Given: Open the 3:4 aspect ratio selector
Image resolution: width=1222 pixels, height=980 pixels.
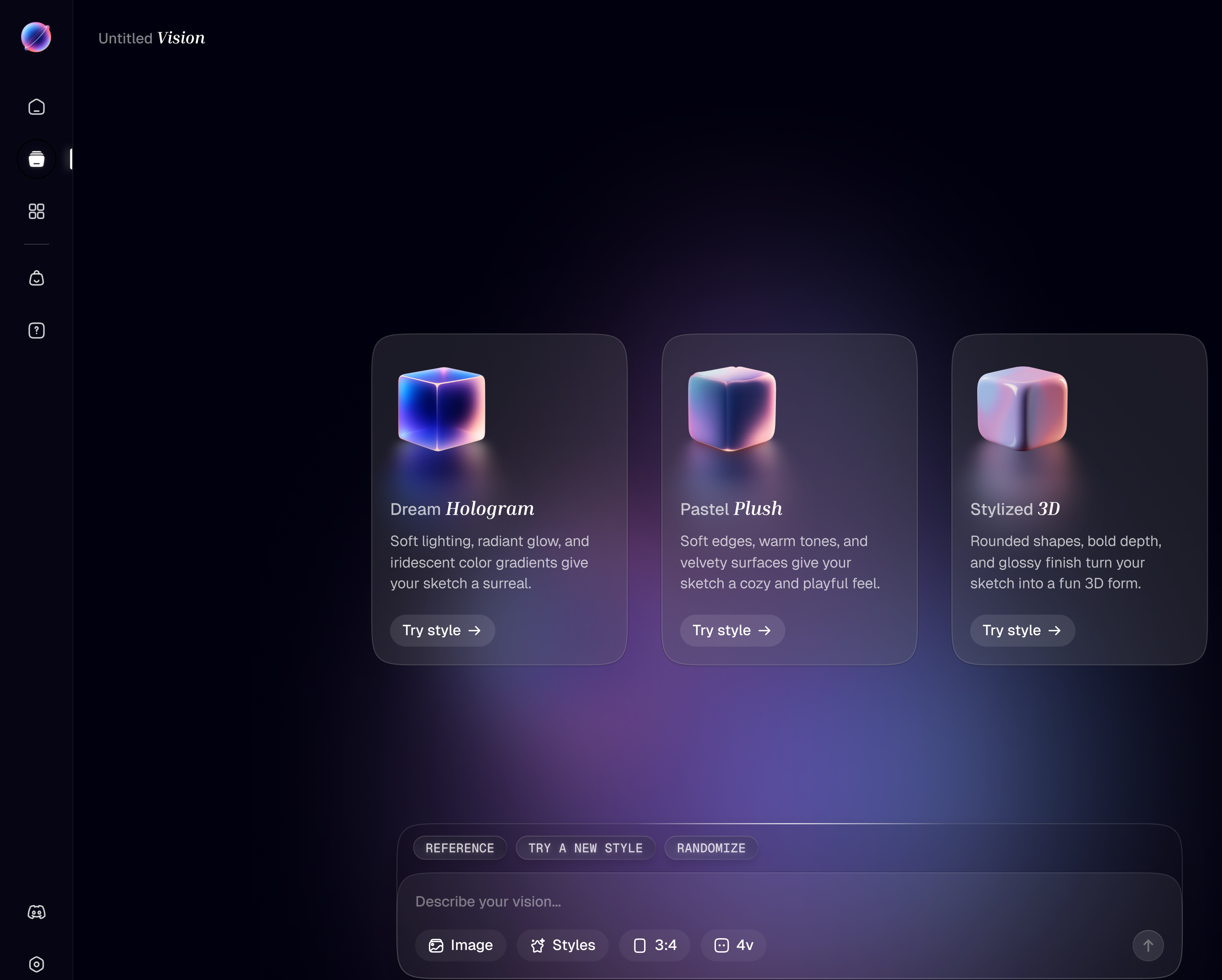Looking at the screenshot, I should coord(655,945).
